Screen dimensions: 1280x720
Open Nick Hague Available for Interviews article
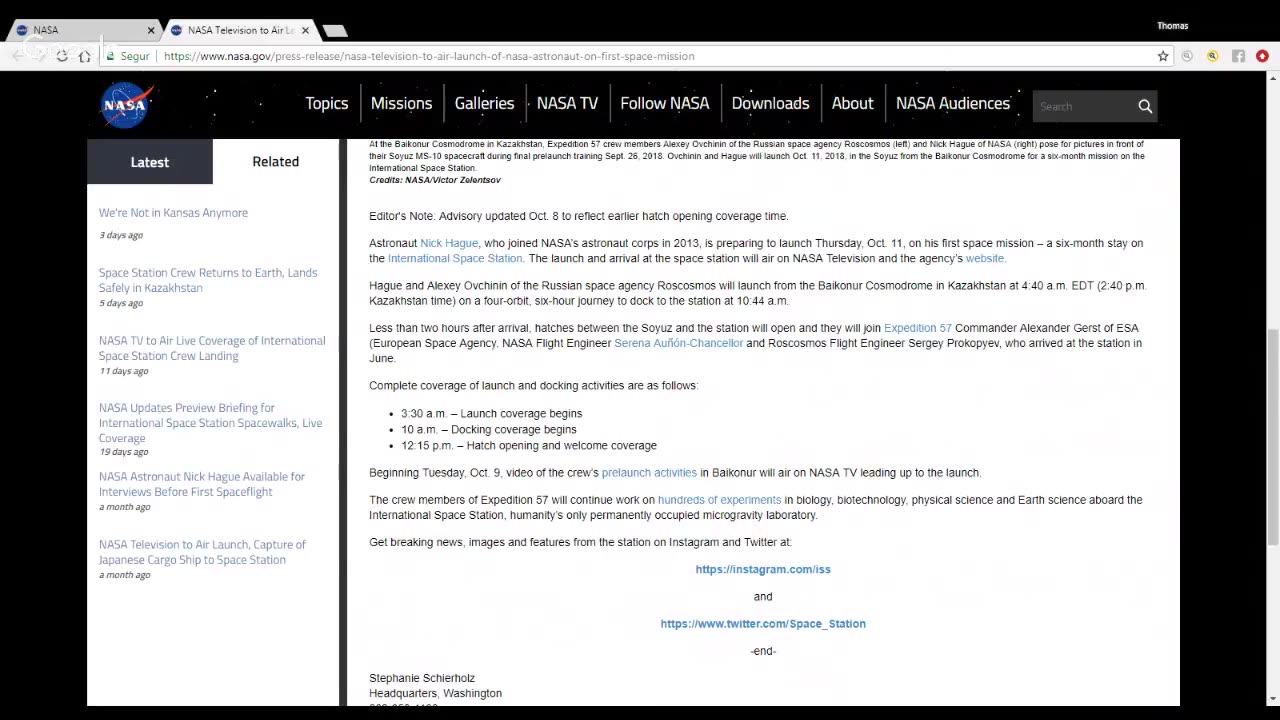(202, 484)
